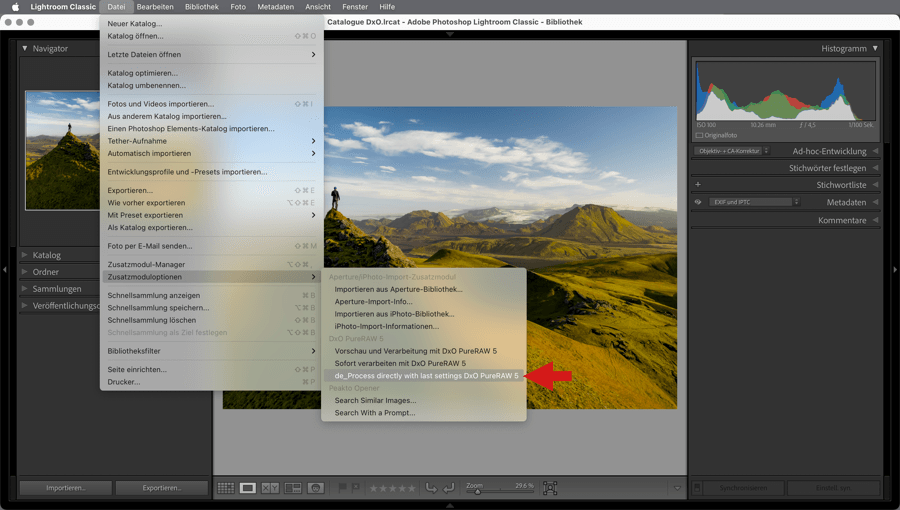This screenshot has height=510, width=900.
Task: Open Zusatzmodul-Manager entry
Action: pos(211,264)
